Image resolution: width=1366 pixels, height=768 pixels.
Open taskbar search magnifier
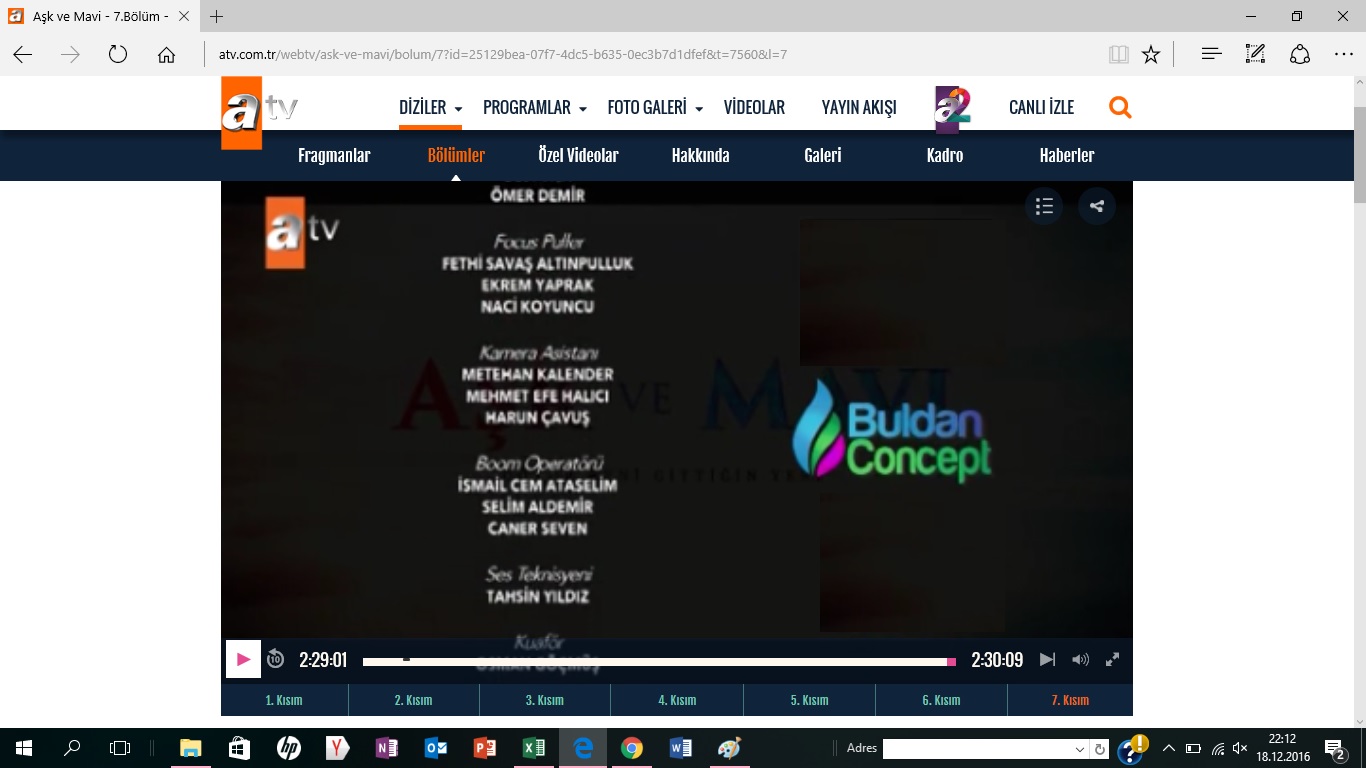pos(72,748)
